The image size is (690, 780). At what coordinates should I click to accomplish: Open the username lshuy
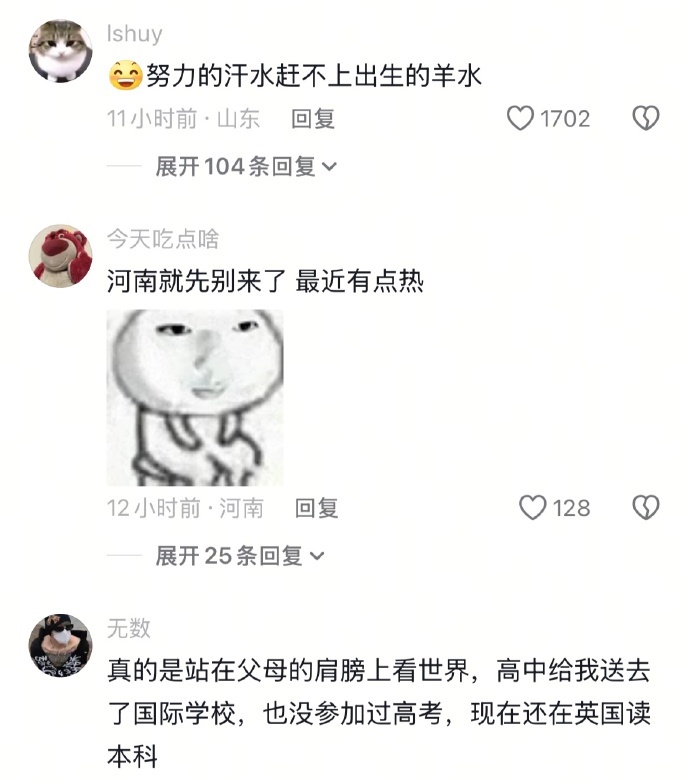(134, 34)
